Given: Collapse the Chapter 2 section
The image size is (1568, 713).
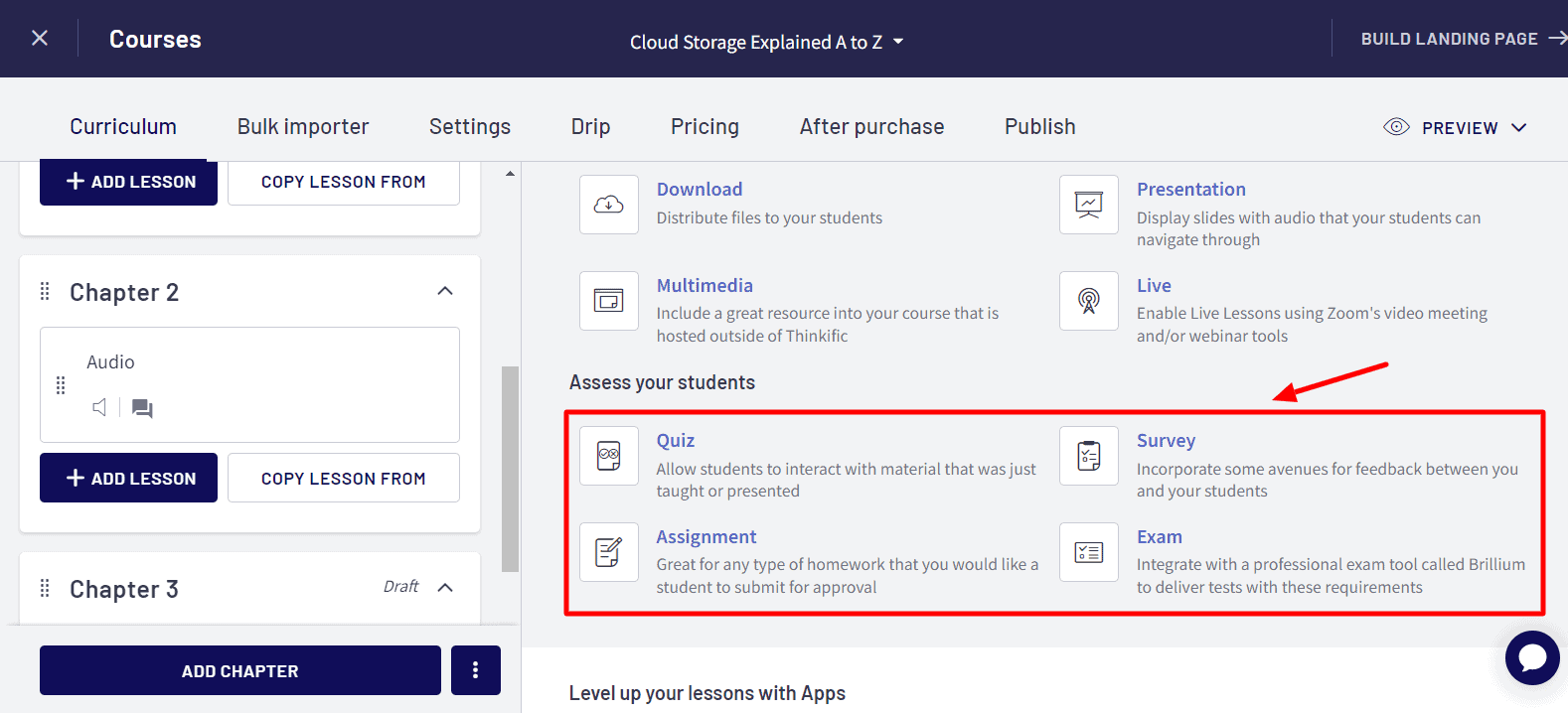Looking at the screenshot, I should [445, 291].
